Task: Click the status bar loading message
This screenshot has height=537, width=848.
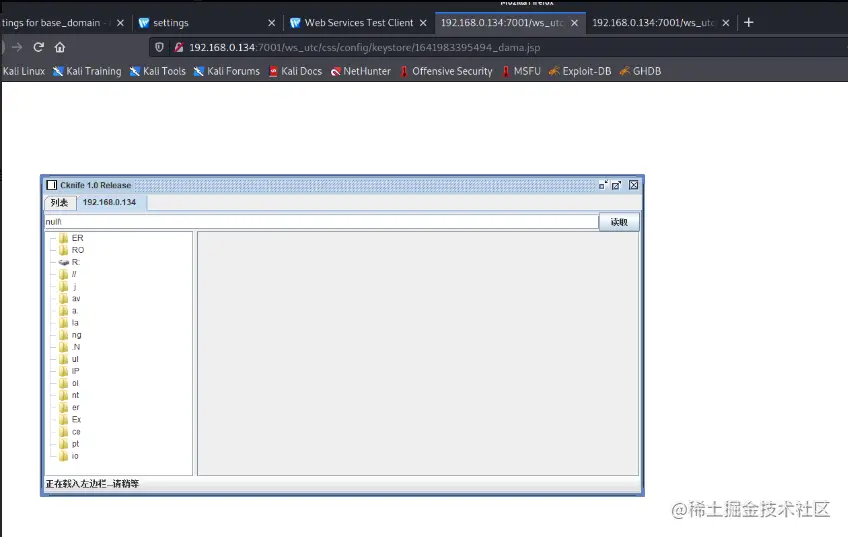Action: (x=92, y=484)
